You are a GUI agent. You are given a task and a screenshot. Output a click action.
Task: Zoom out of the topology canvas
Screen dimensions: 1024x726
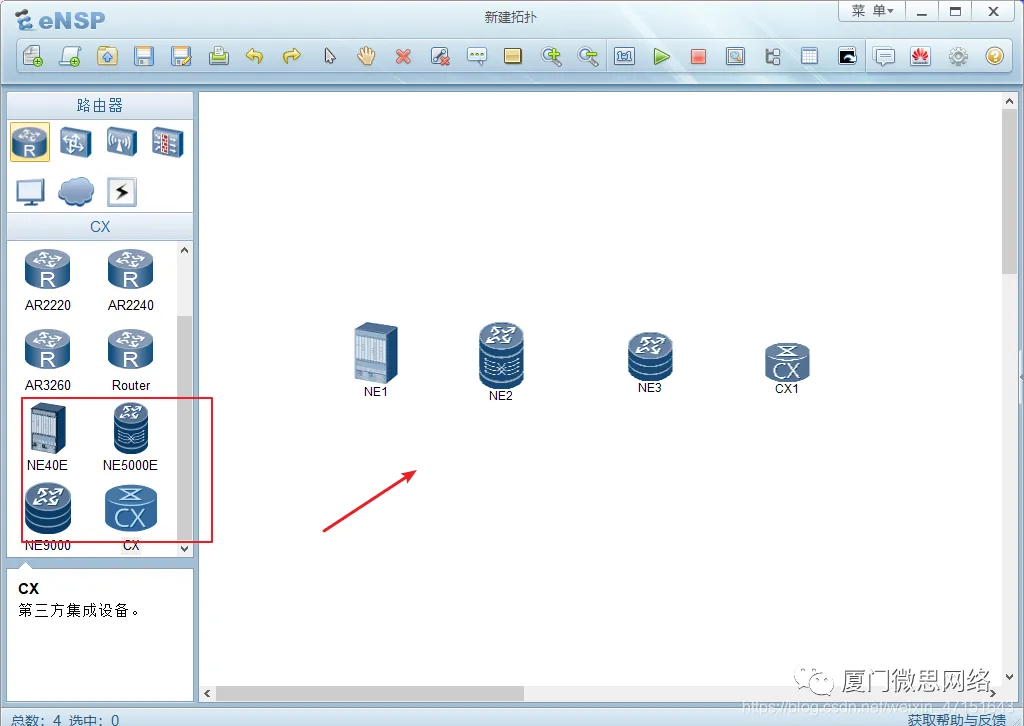[x=588, y=56]
